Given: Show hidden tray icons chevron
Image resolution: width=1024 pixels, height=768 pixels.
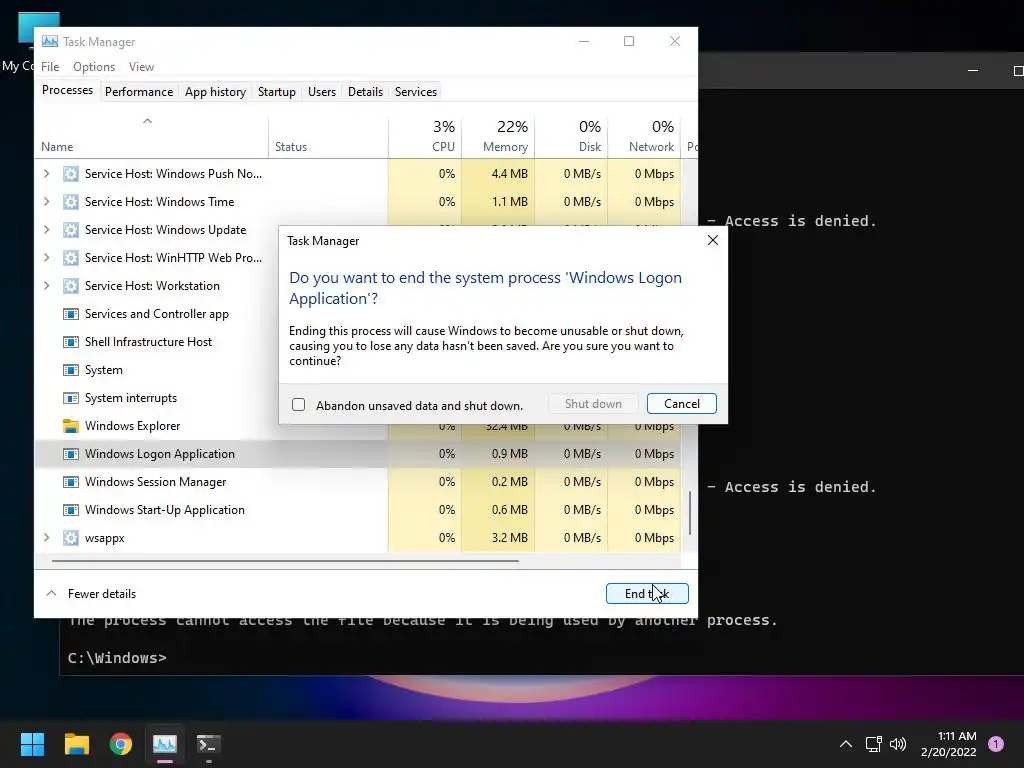Looking at the screenshot, I should [x=846, y=744].
